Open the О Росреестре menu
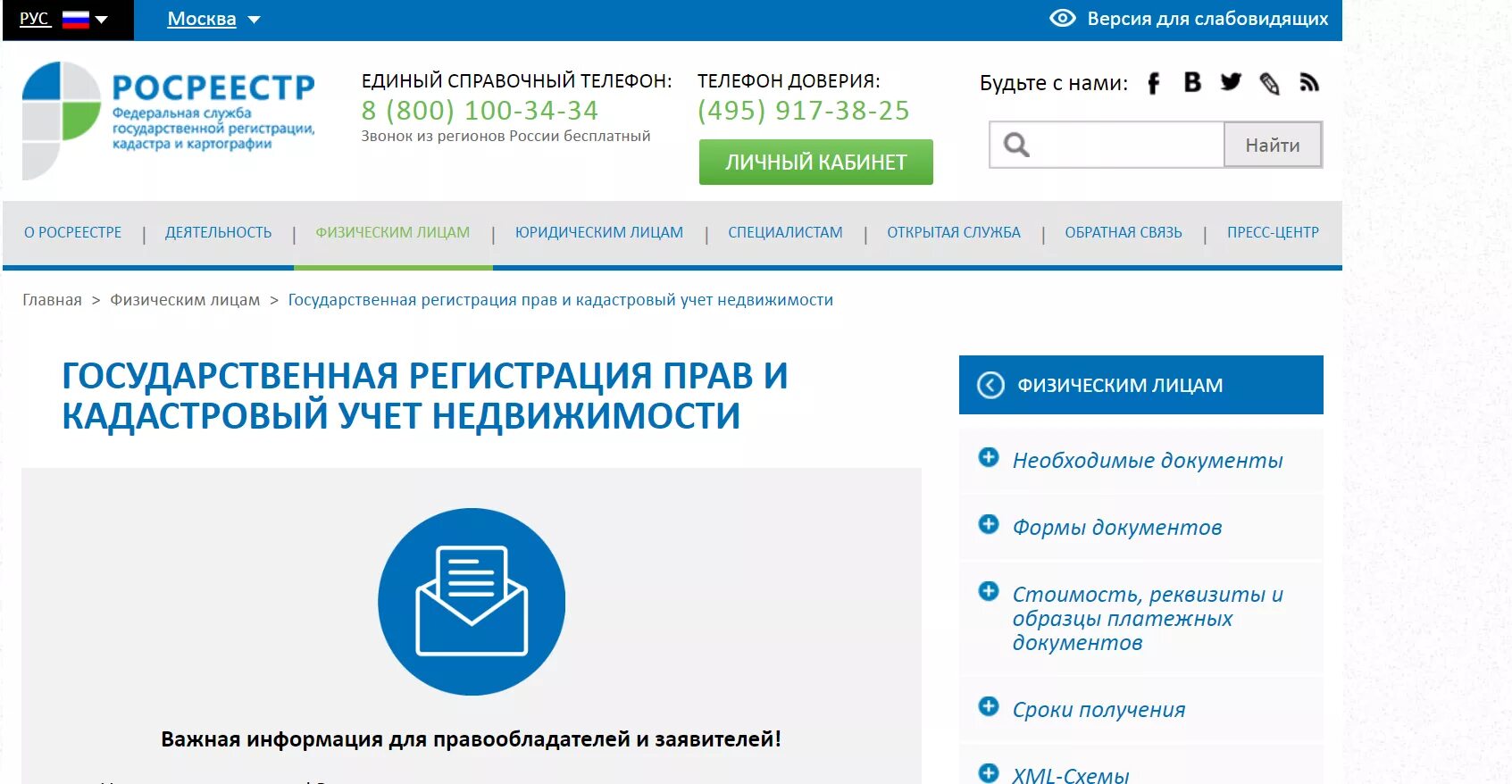Screen dimensions: 1512x784 [x=72, y=232]
